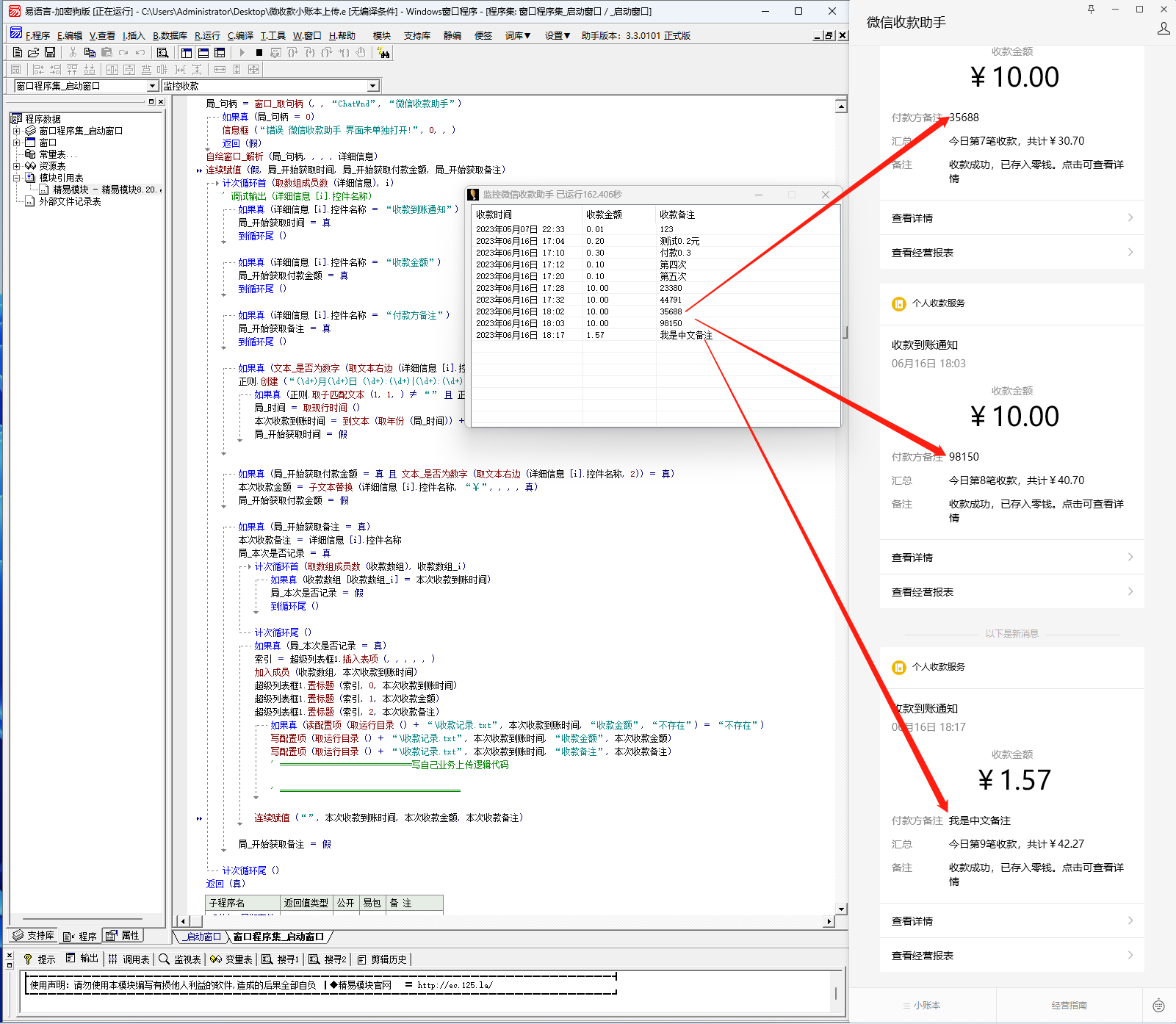Click the 收款时间 column header
The width and height of the screenshot is (1176, 1024).
pyautogui.click(x=527, y=214)
